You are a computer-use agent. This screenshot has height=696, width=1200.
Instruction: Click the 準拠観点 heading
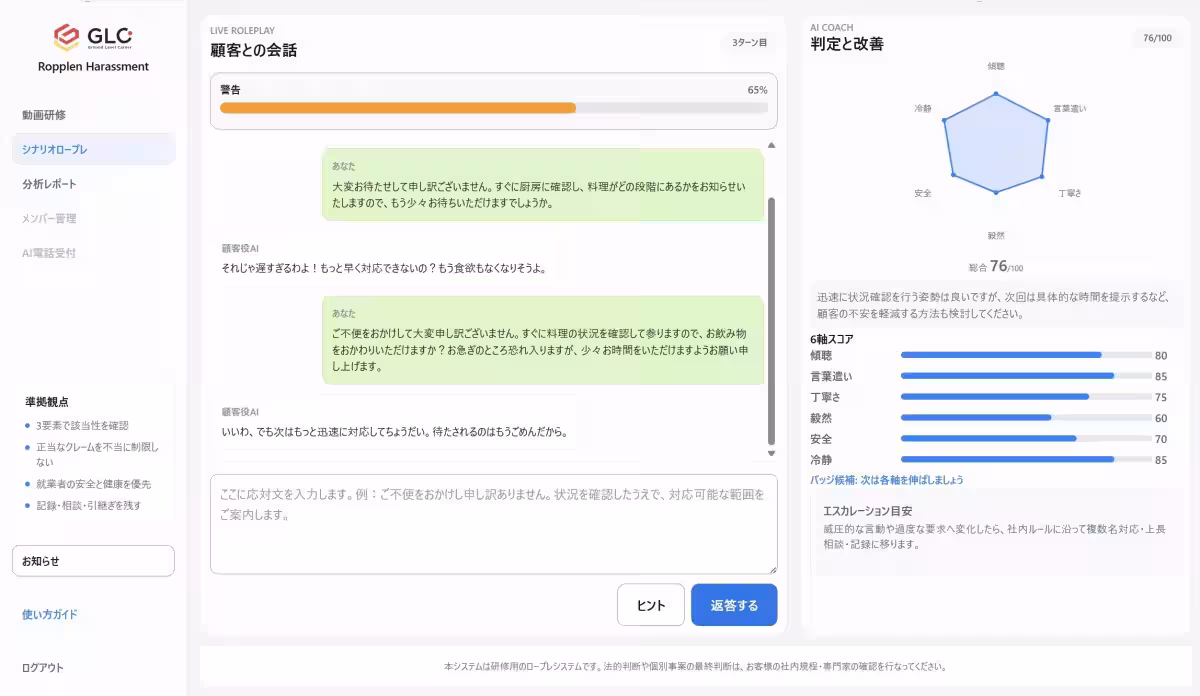[x=47, y=402]
